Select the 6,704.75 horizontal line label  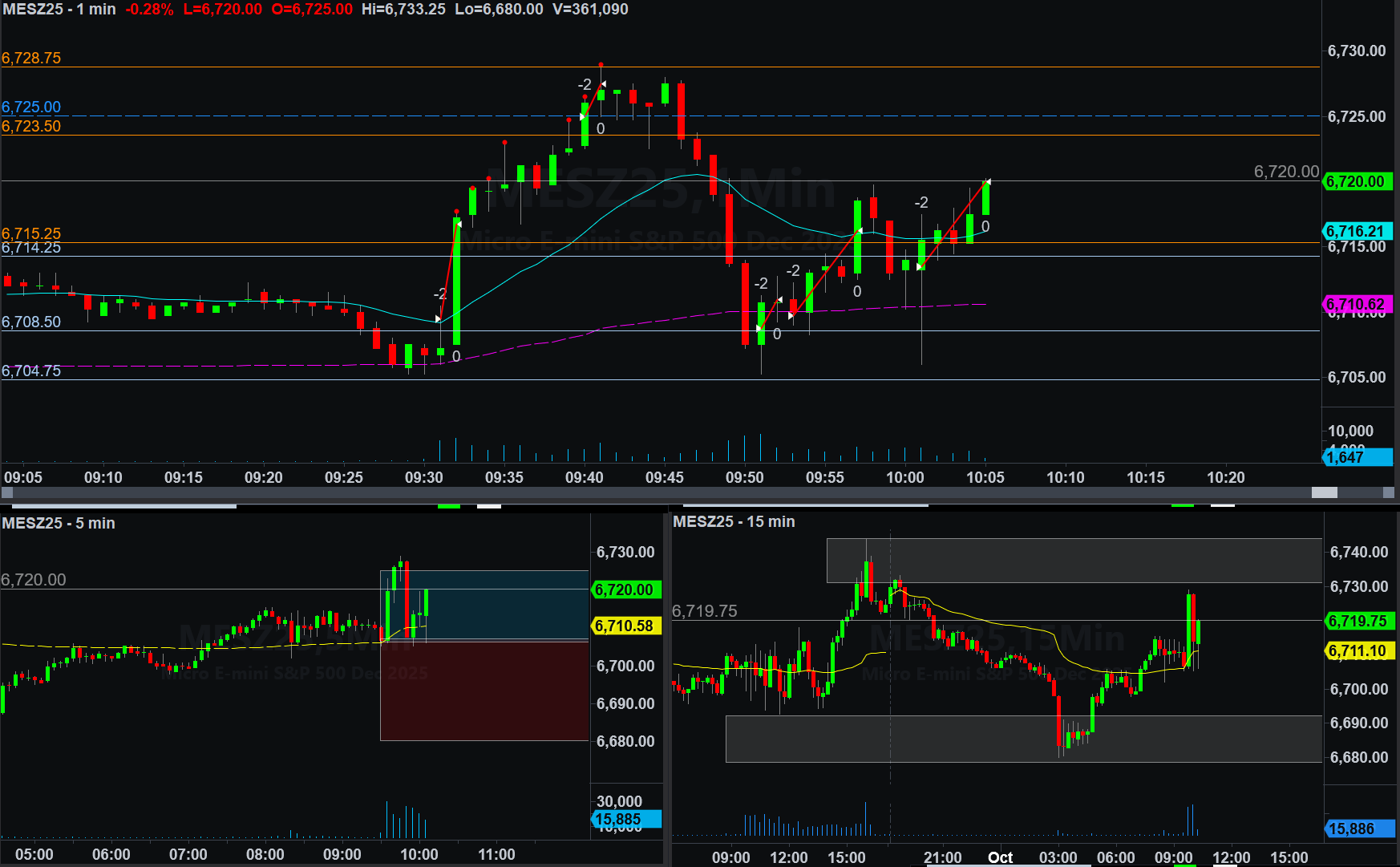tap(31, 371)
